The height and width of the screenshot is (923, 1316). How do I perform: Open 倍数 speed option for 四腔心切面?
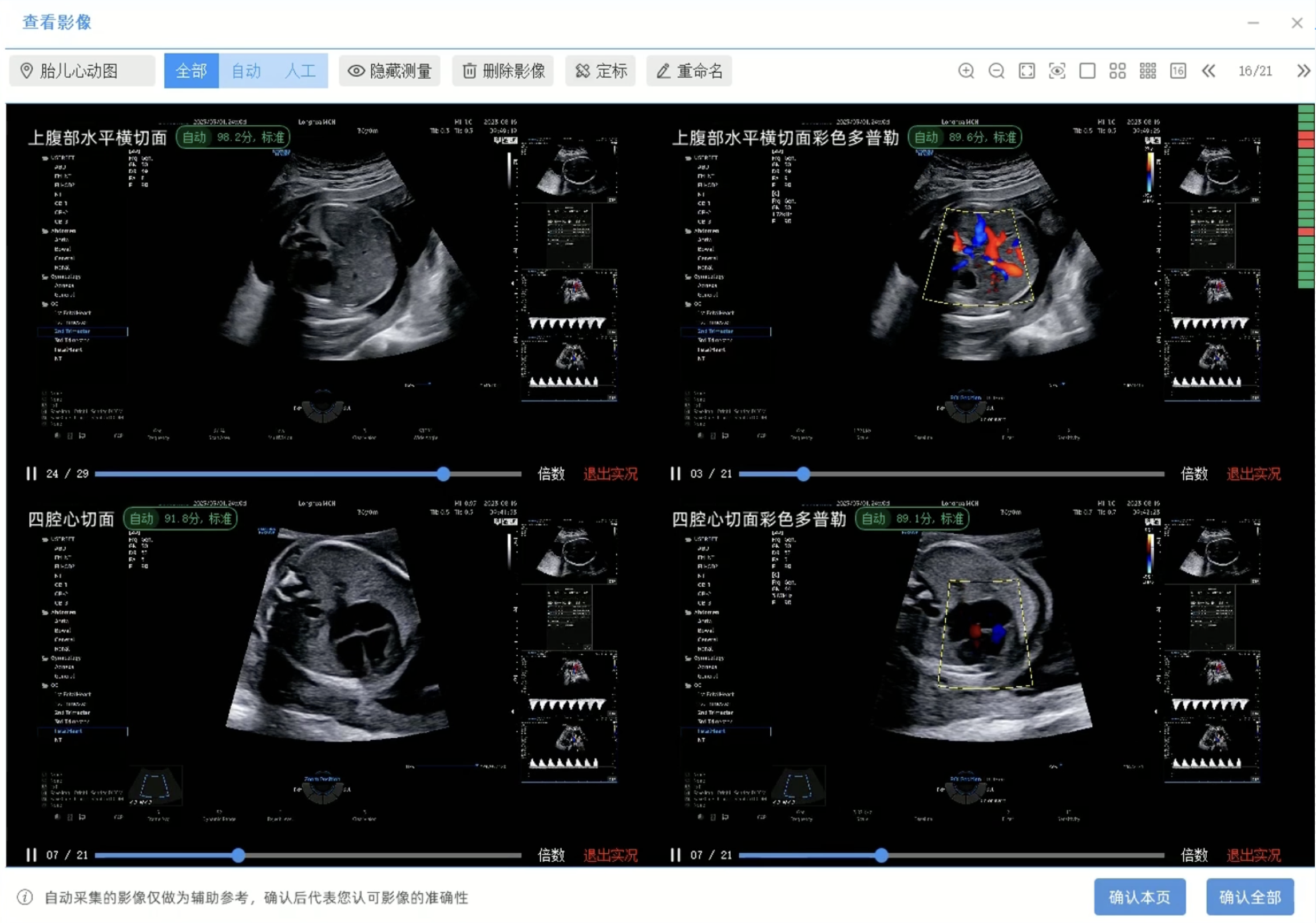551,856
